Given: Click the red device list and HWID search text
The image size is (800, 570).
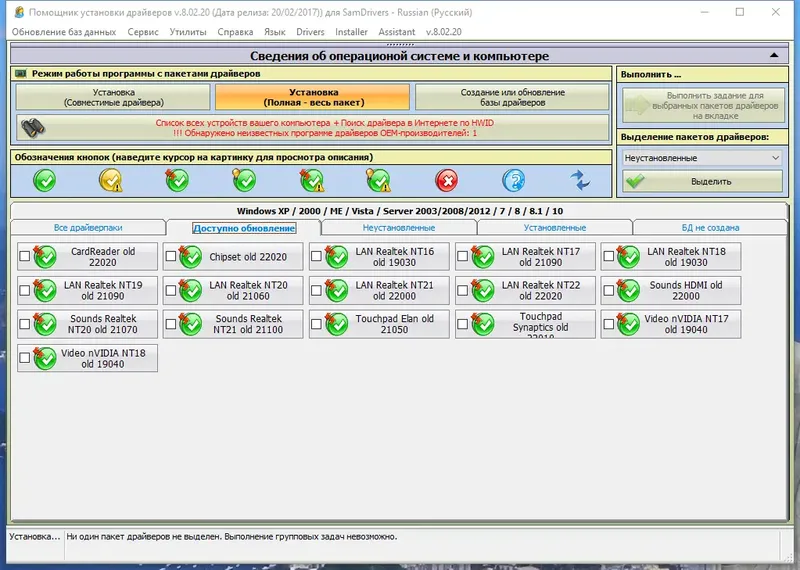Looking at the screenshot, I should pyautogui.click(x=324, y=128).
